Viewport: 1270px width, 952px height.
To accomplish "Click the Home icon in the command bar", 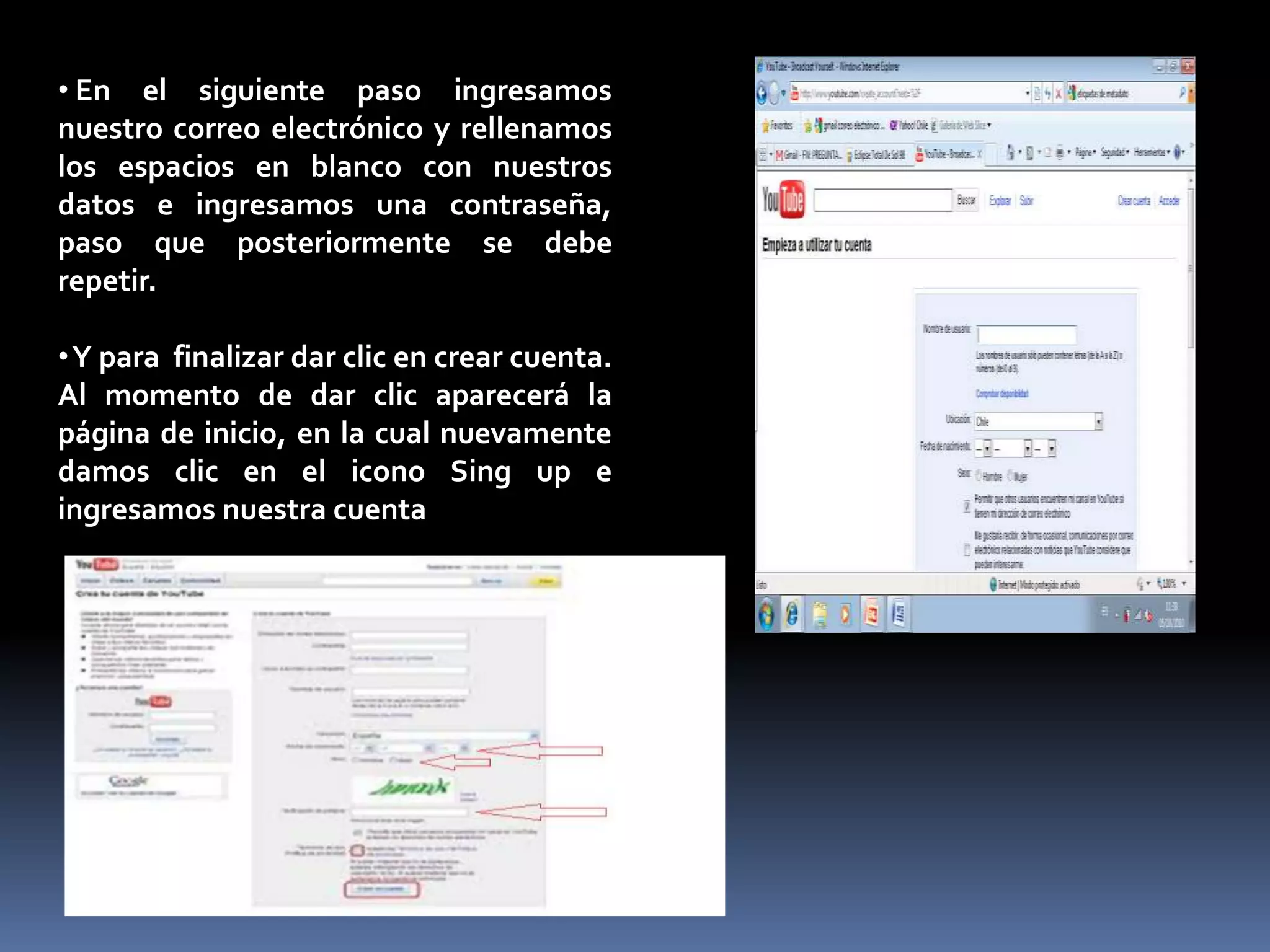I will click(1011, 152).
